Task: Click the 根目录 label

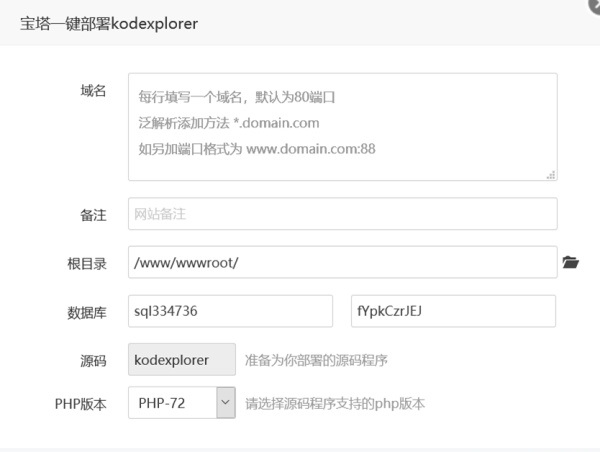Action: coord(86,263)
